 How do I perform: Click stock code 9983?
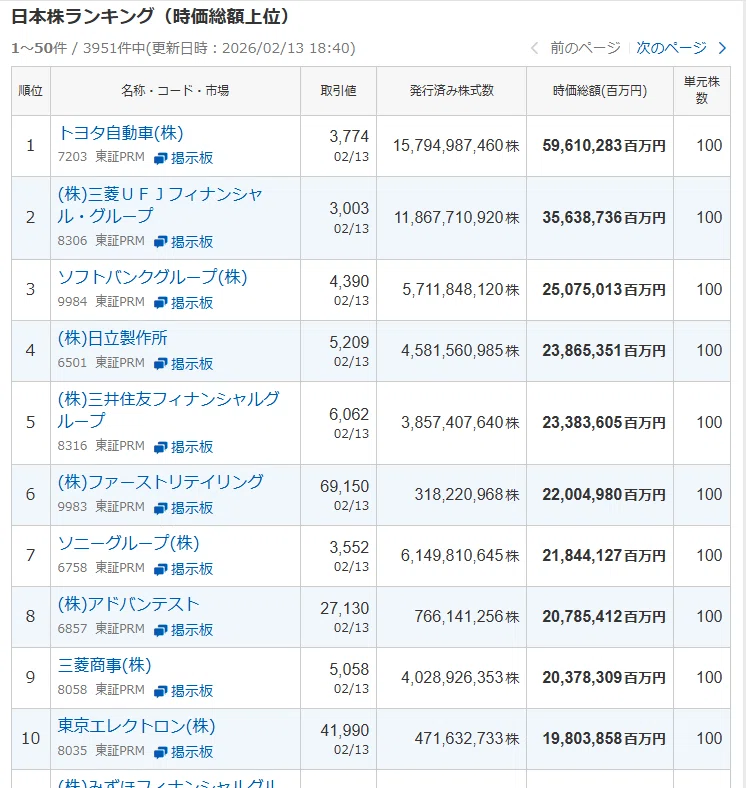[x=72, y=507]
